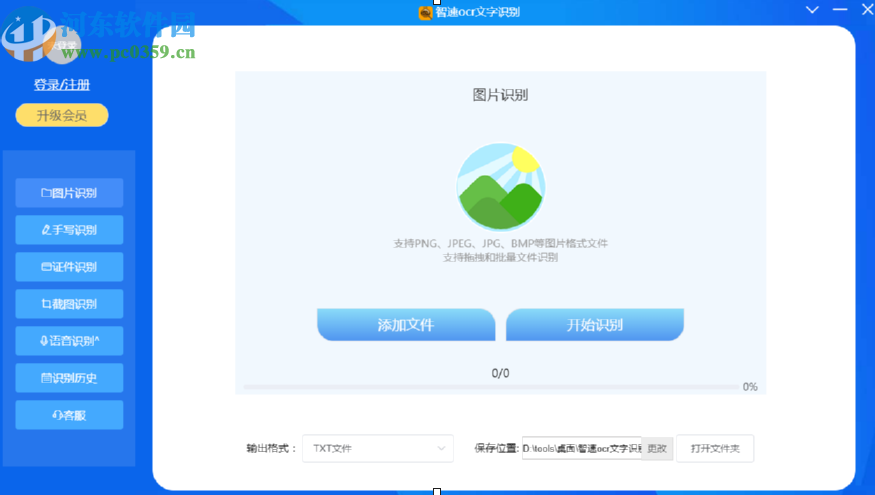Minimize the OCR window
This screenshot has width=875, height=495.
coord(840,10)
